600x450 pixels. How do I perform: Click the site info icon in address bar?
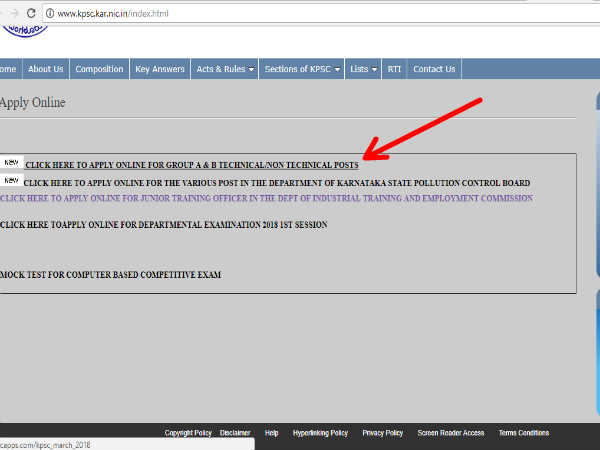(50, 13)
